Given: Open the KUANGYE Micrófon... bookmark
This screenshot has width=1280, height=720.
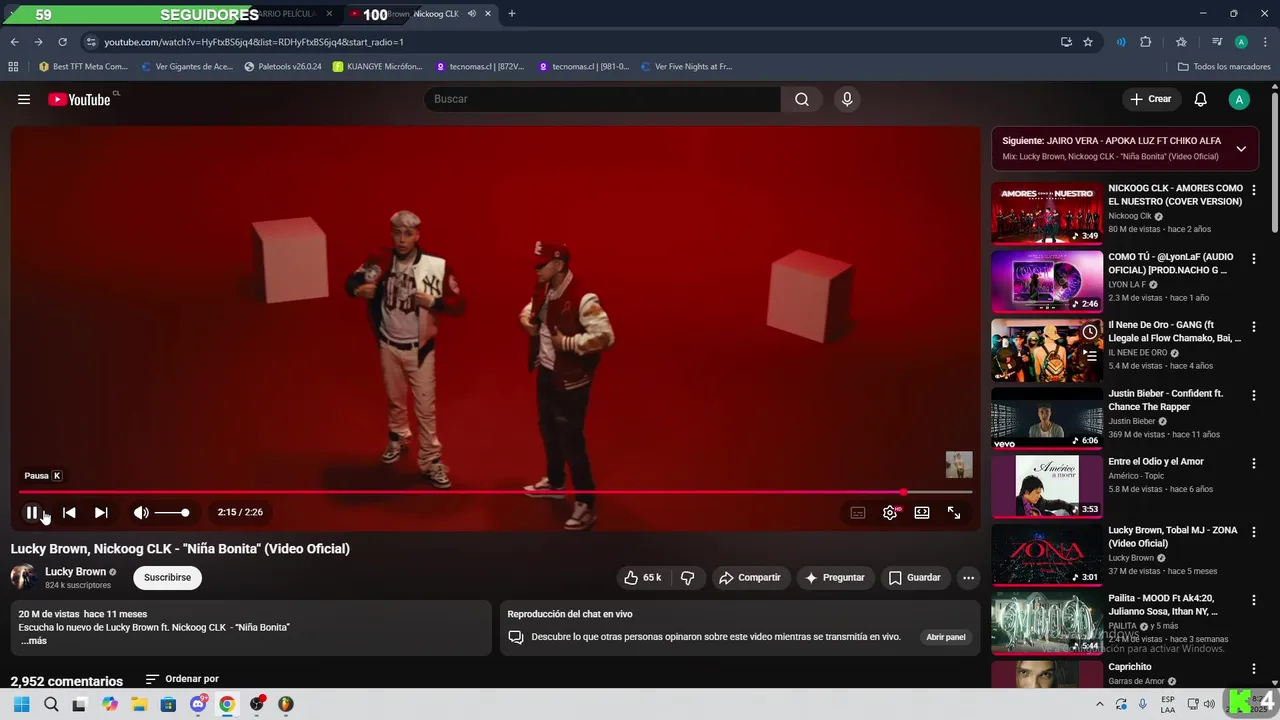Looking at the screenshot, I should (x=378, y=67).
